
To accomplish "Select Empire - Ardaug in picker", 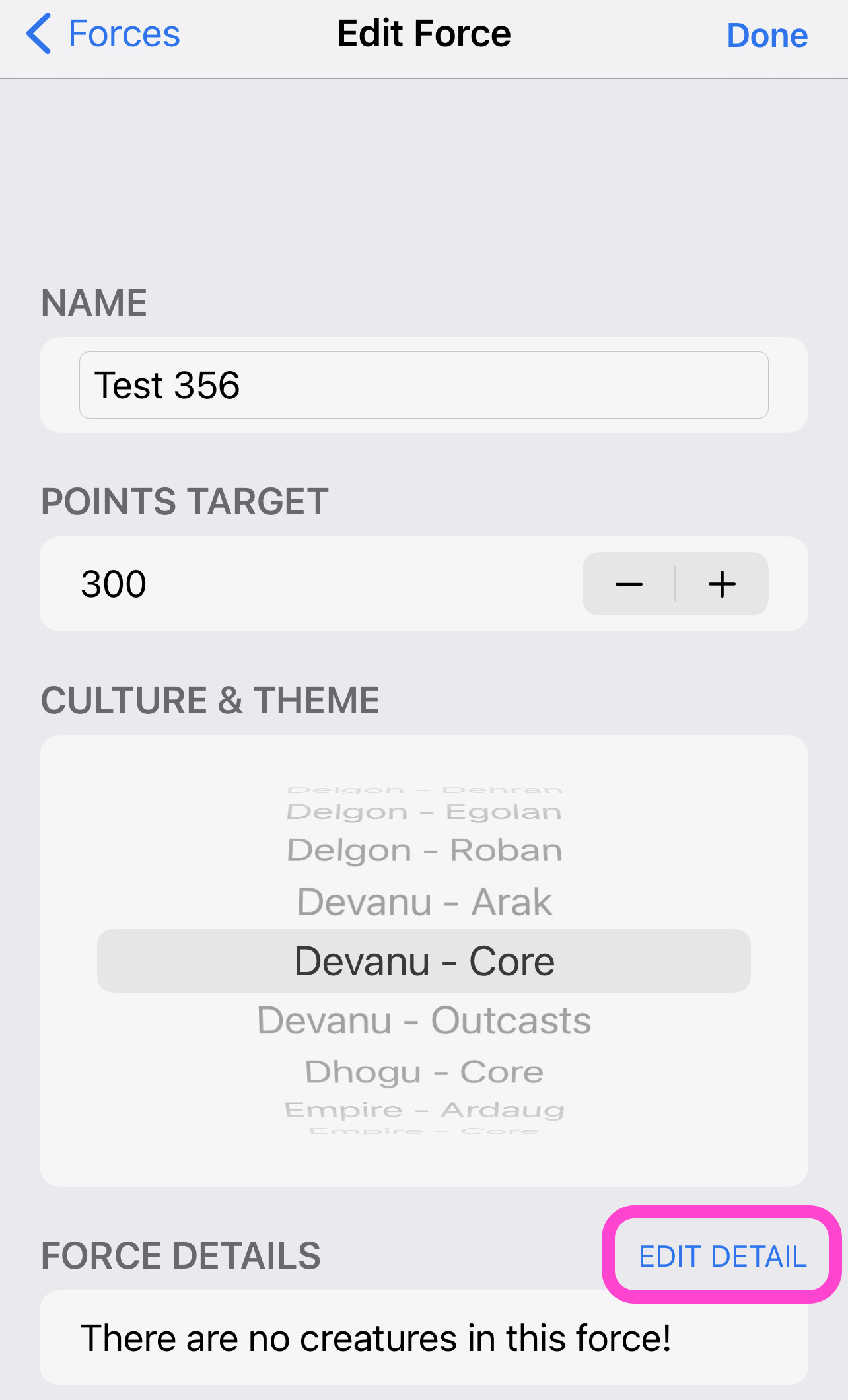I will click(424, 1110).
